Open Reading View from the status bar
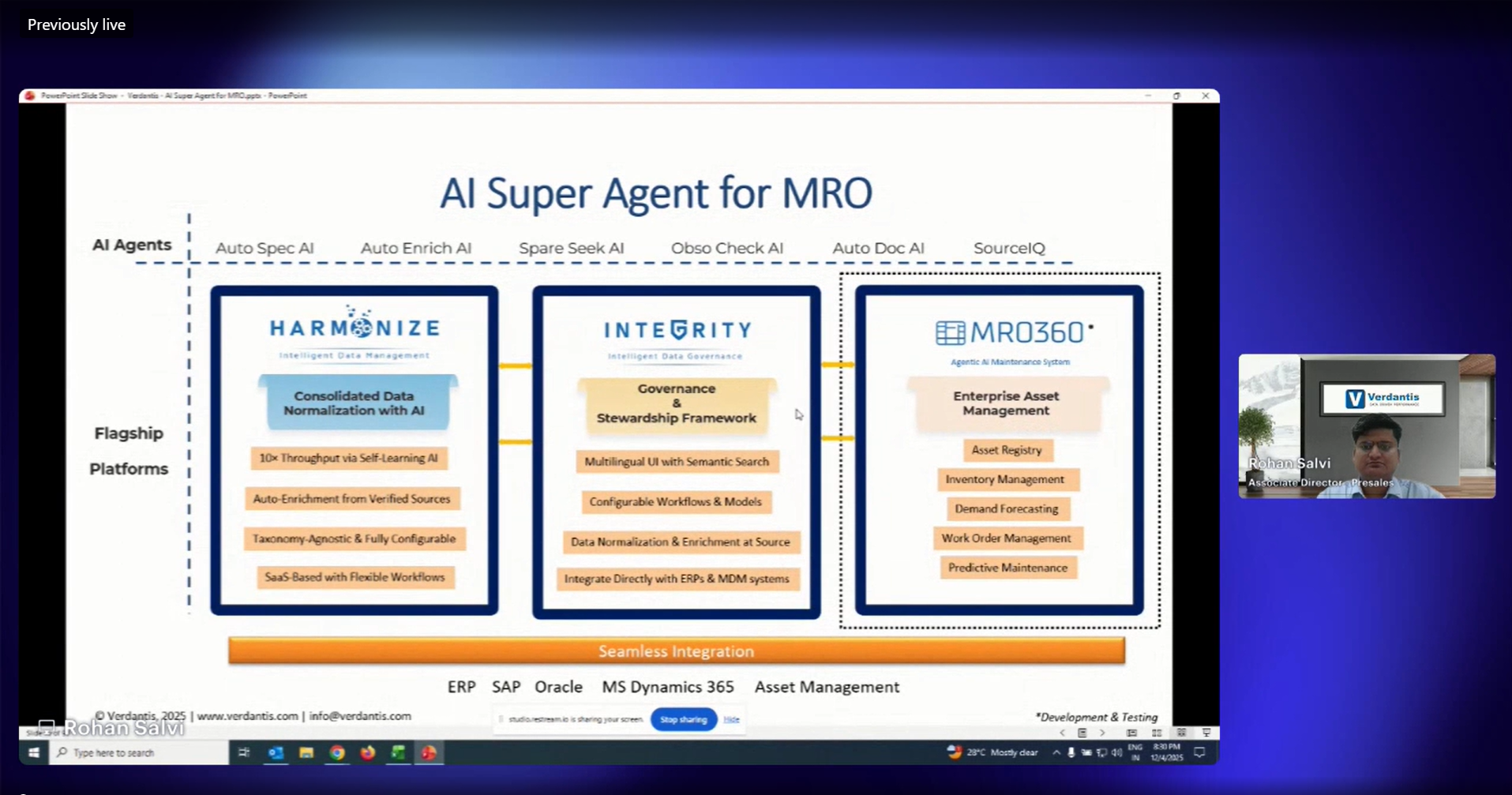 (1181, 733)
